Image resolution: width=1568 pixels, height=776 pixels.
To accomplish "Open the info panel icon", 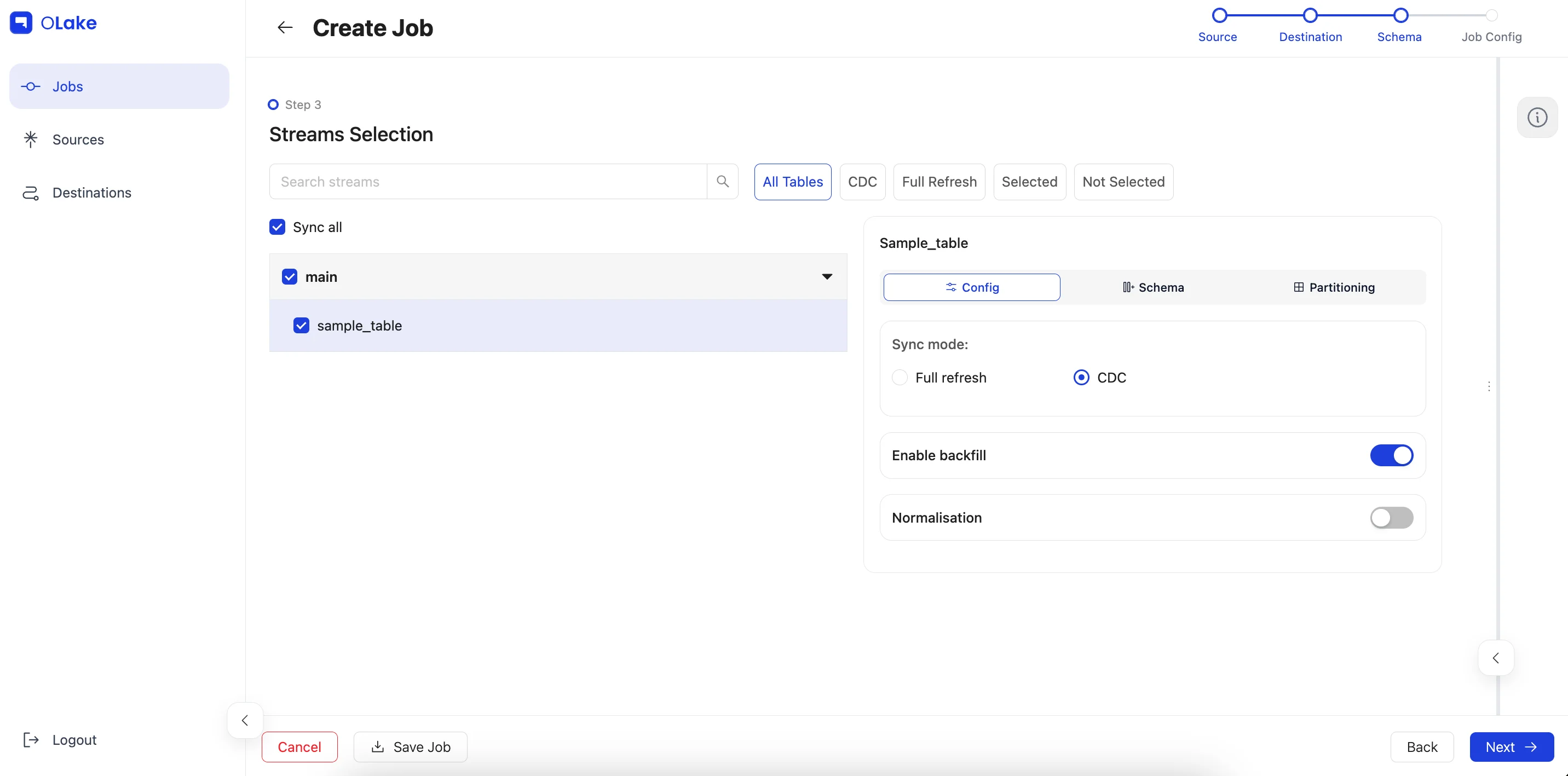I will (1537, 117).
